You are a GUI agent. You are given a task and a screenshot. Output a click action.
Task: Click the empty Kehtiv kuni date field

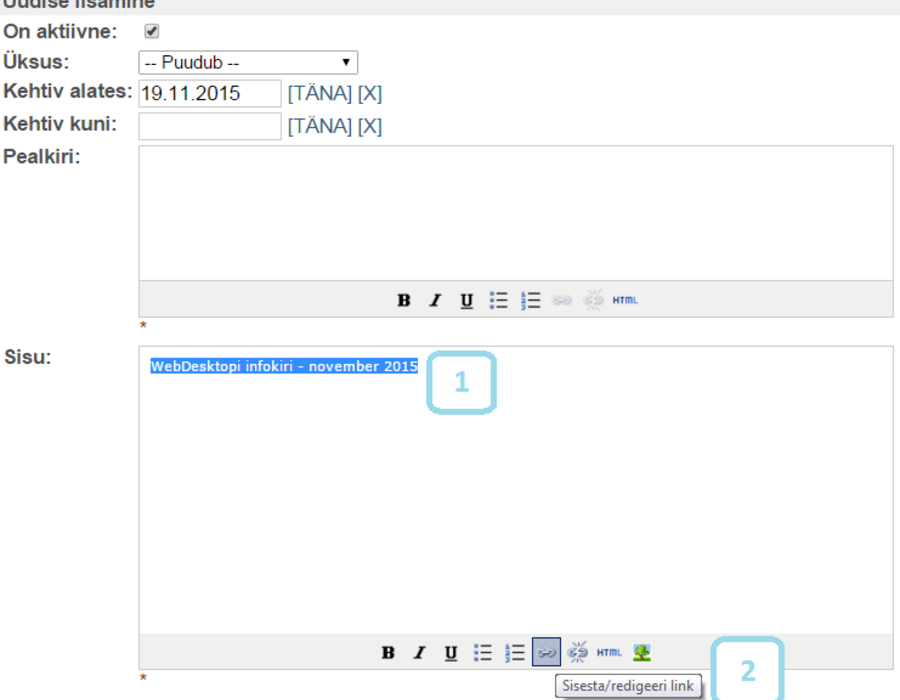pos(210,126)
